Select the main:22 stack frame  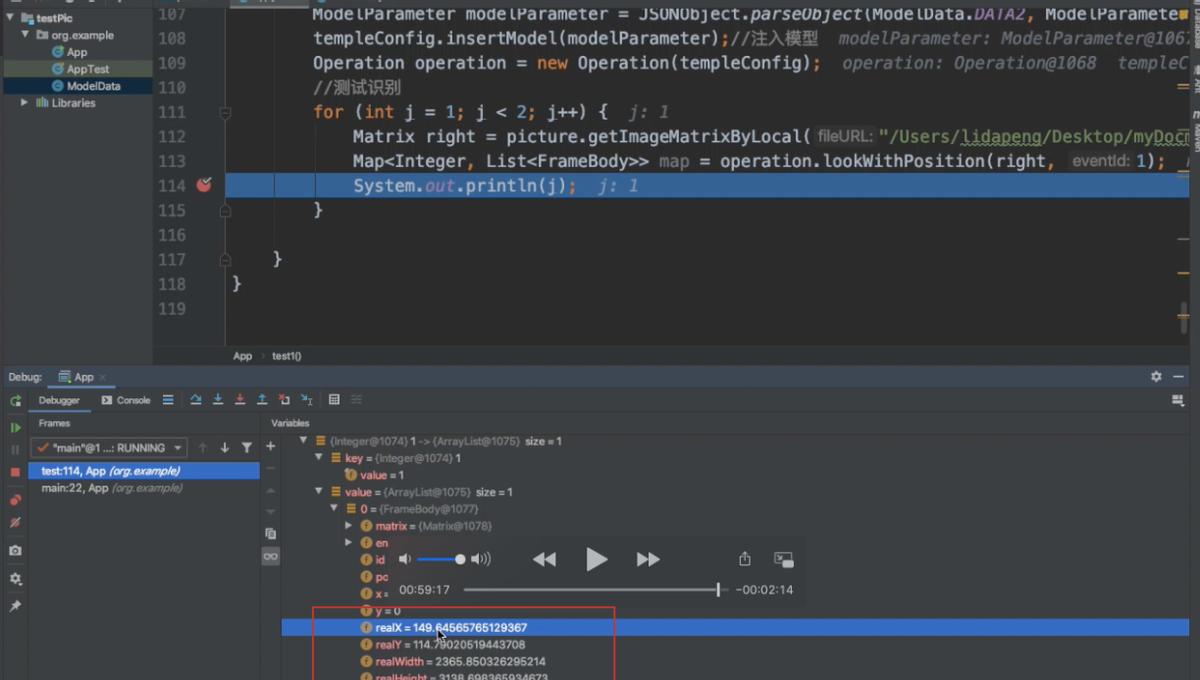111,489
